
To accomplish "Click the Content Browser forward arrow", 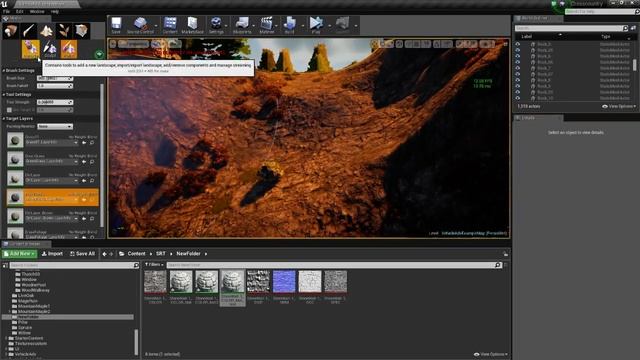I will 111,254.
